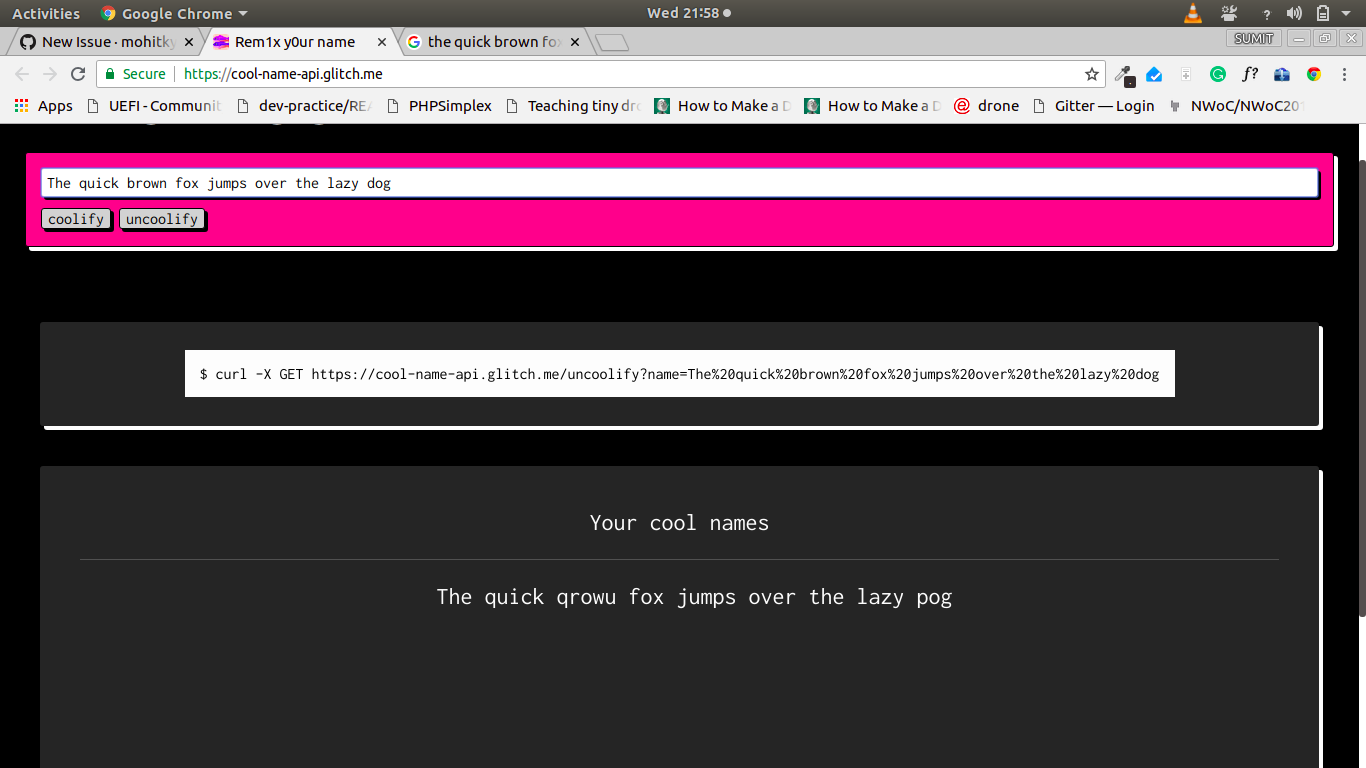Click the f? font-identifier extension icon

coord(1251,74)
